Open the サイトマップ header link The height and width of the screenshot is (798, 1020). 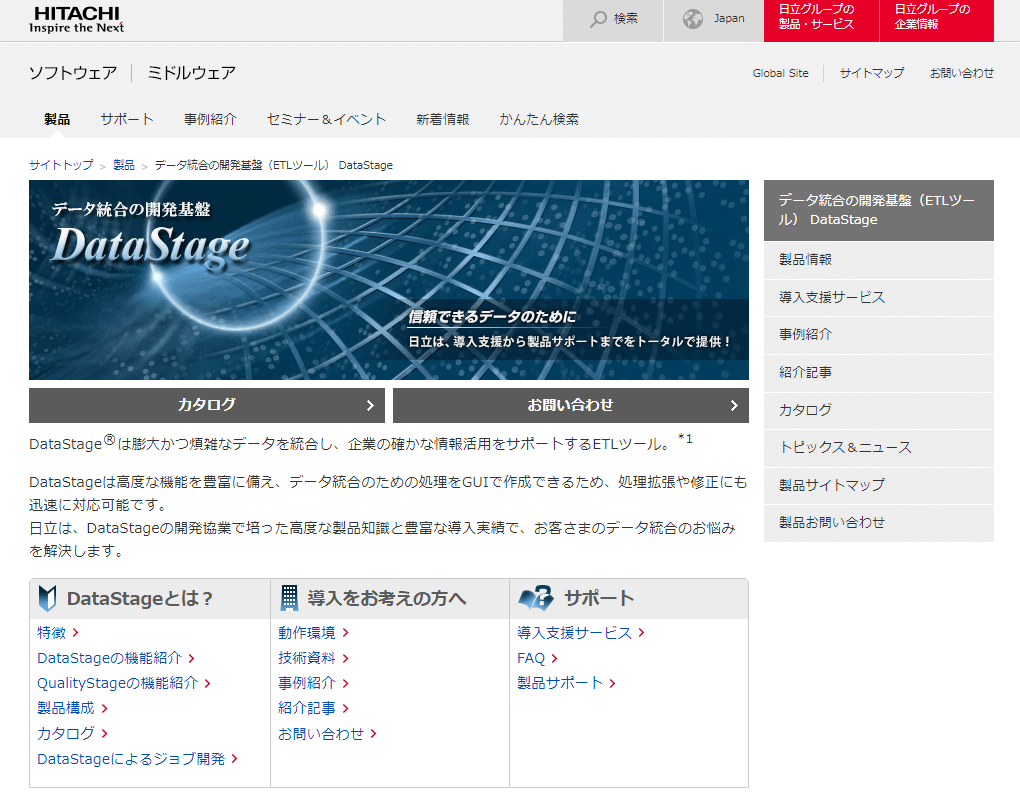(x=872, y=73)
